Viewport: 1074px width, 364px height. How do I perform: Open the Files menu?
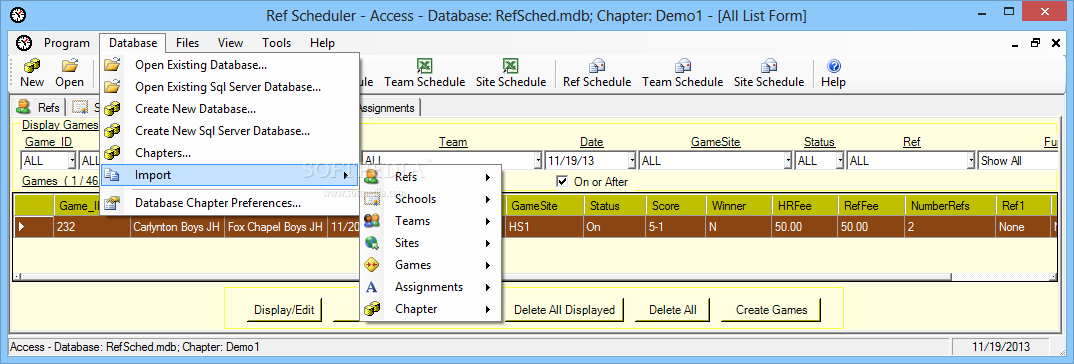[x=188, y=43]
